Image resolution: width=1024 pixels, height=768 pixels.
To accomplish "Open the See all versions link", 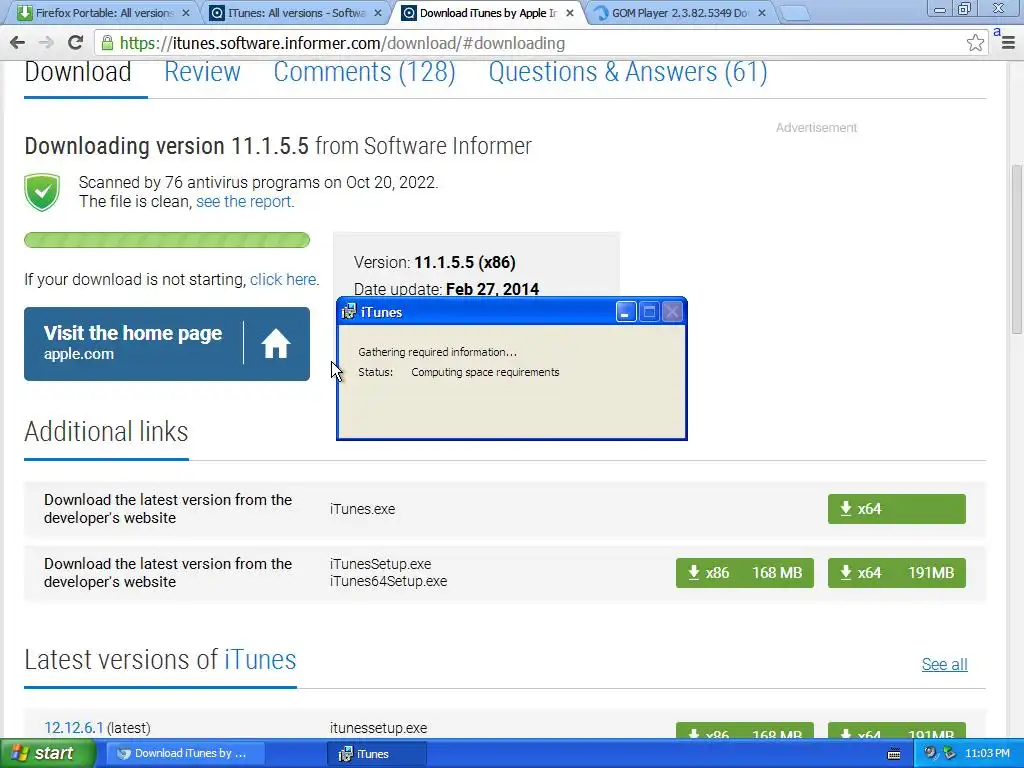I will pyautogui.click(x=944, y=664).
